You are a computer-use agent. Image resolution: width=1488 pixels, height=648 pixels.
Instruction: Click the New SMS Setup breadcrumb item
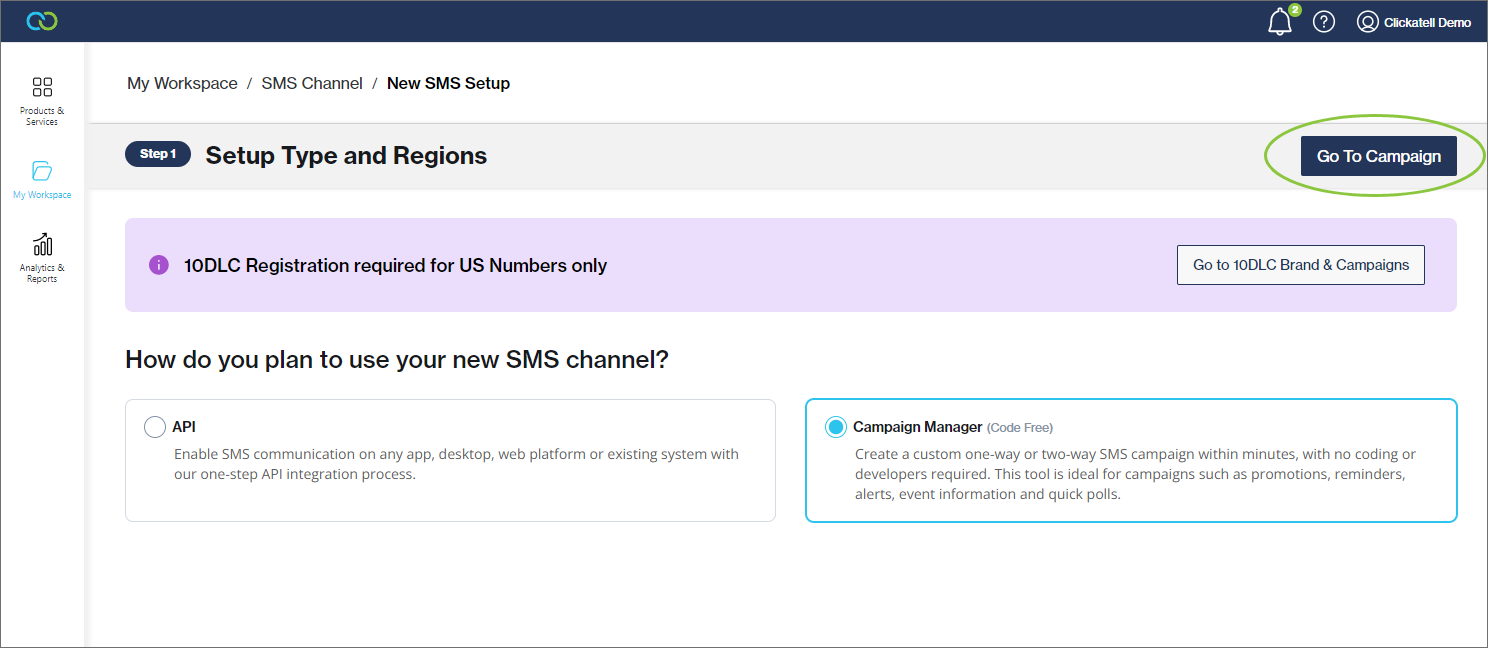tap(448, 84)
